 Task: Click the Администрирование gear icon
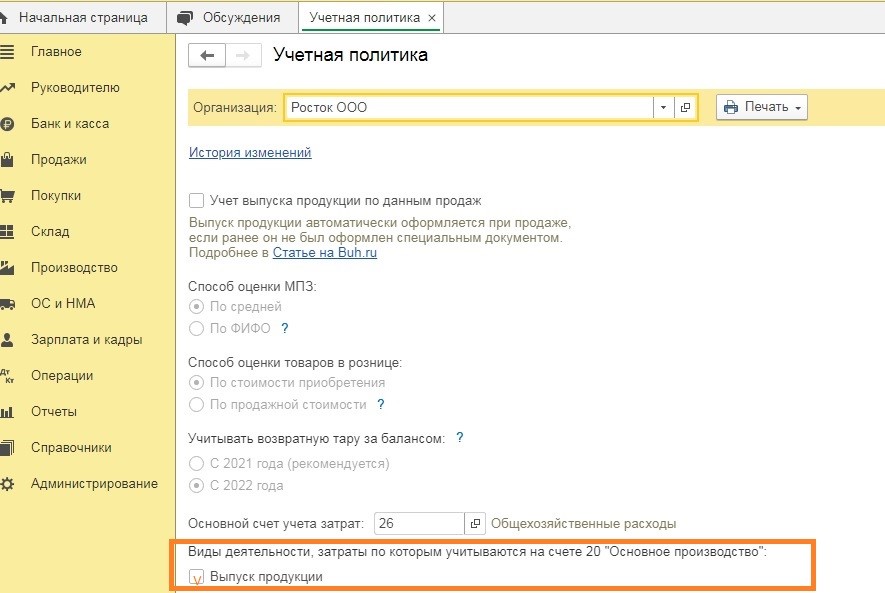tap(7, 484)
